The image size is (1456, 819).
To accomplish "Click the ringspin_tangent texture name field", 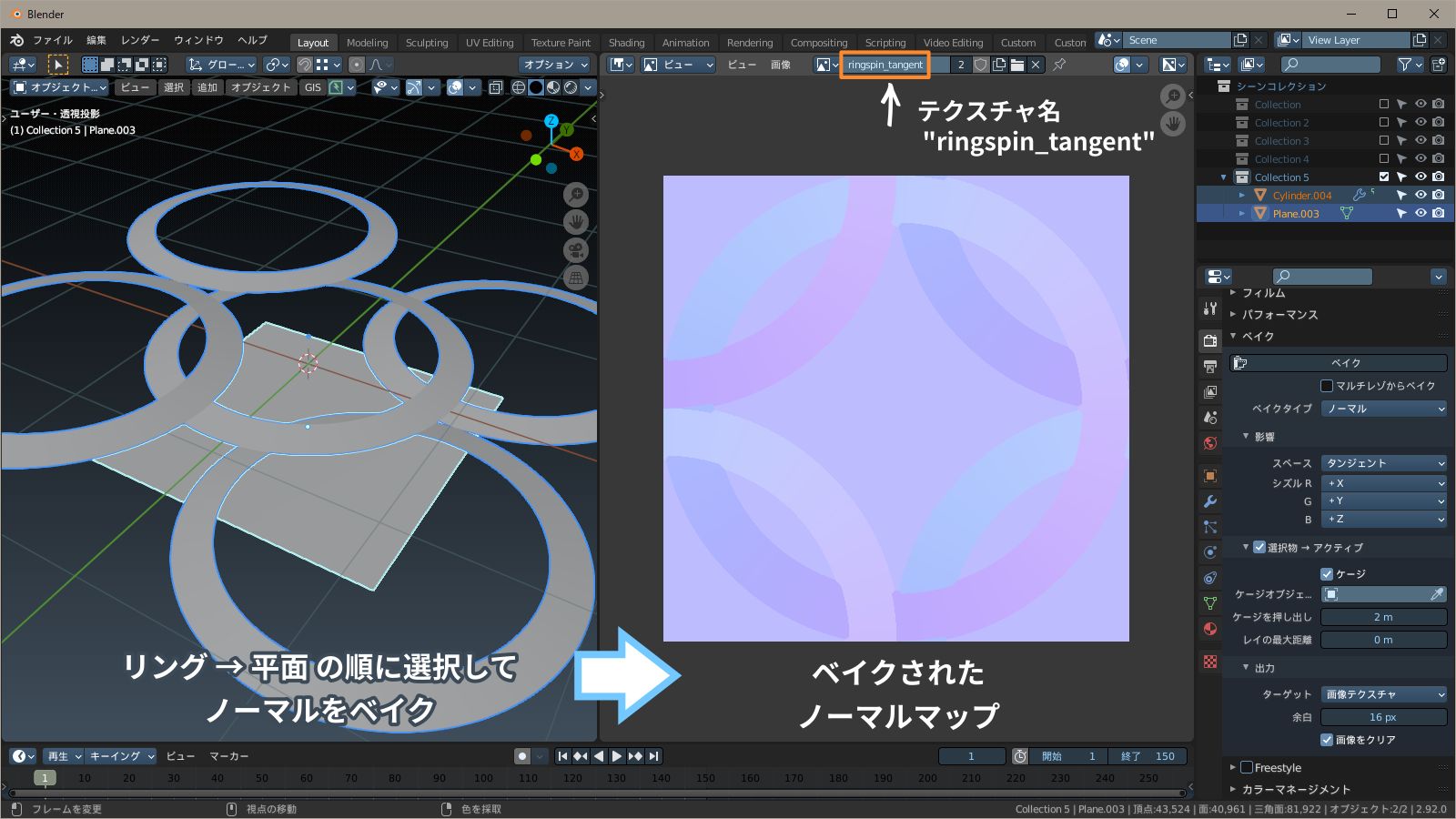I will 884,65.
